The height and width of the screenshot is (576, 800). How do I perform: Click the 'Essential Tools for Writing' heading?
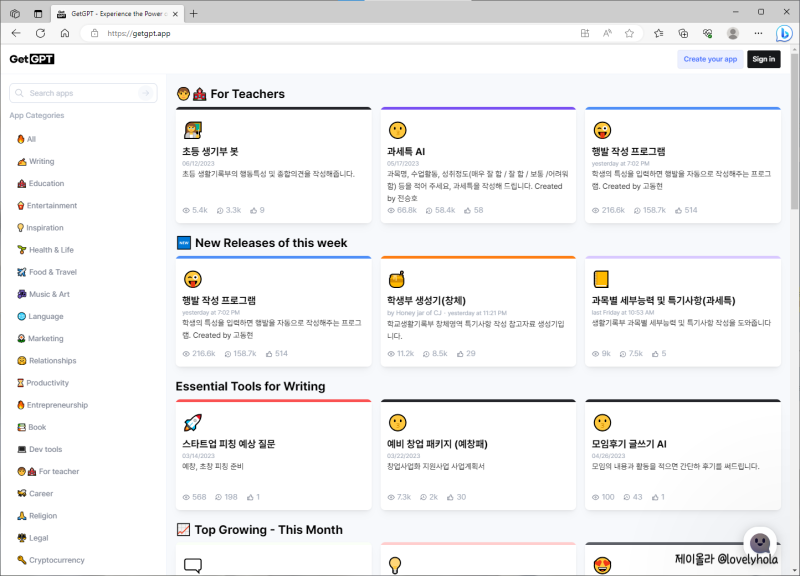tap(251, 386)
